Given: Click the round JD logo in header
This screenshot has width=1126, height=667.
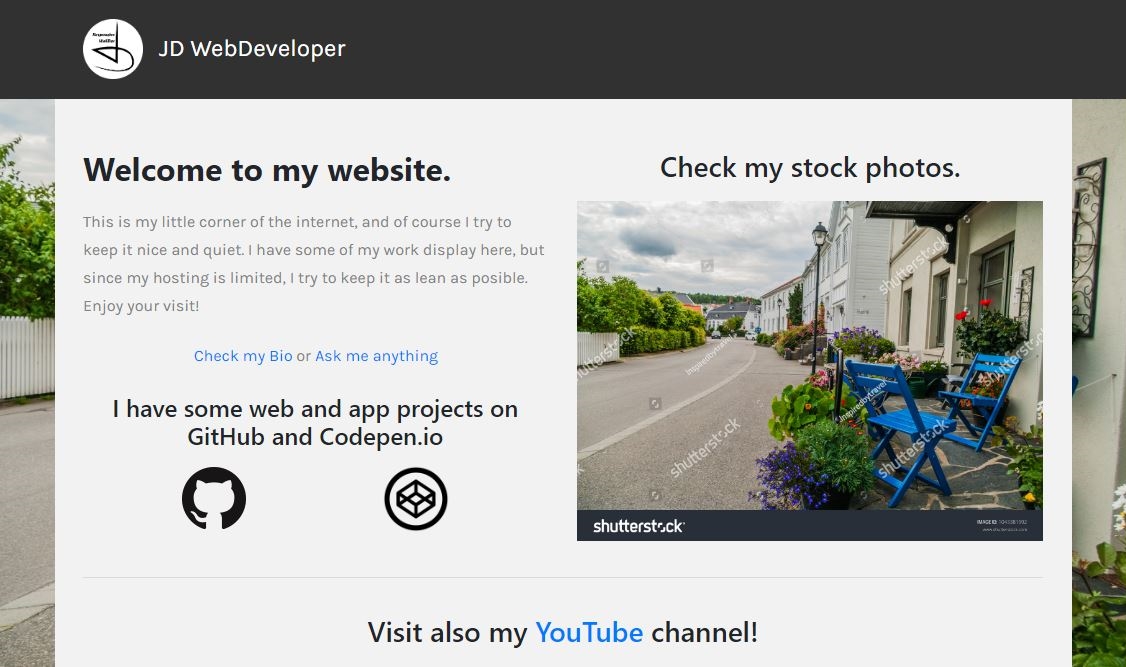Looking at the screenshot, I should coord(113,49).
